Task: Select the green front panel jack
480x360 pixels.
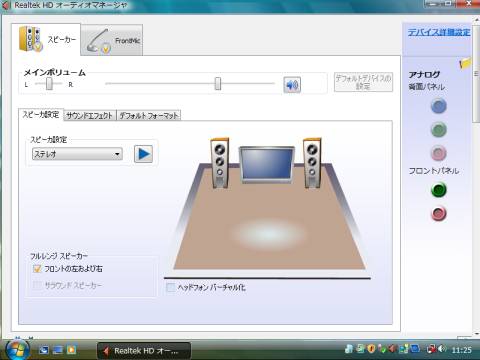Action: [438, 190]
